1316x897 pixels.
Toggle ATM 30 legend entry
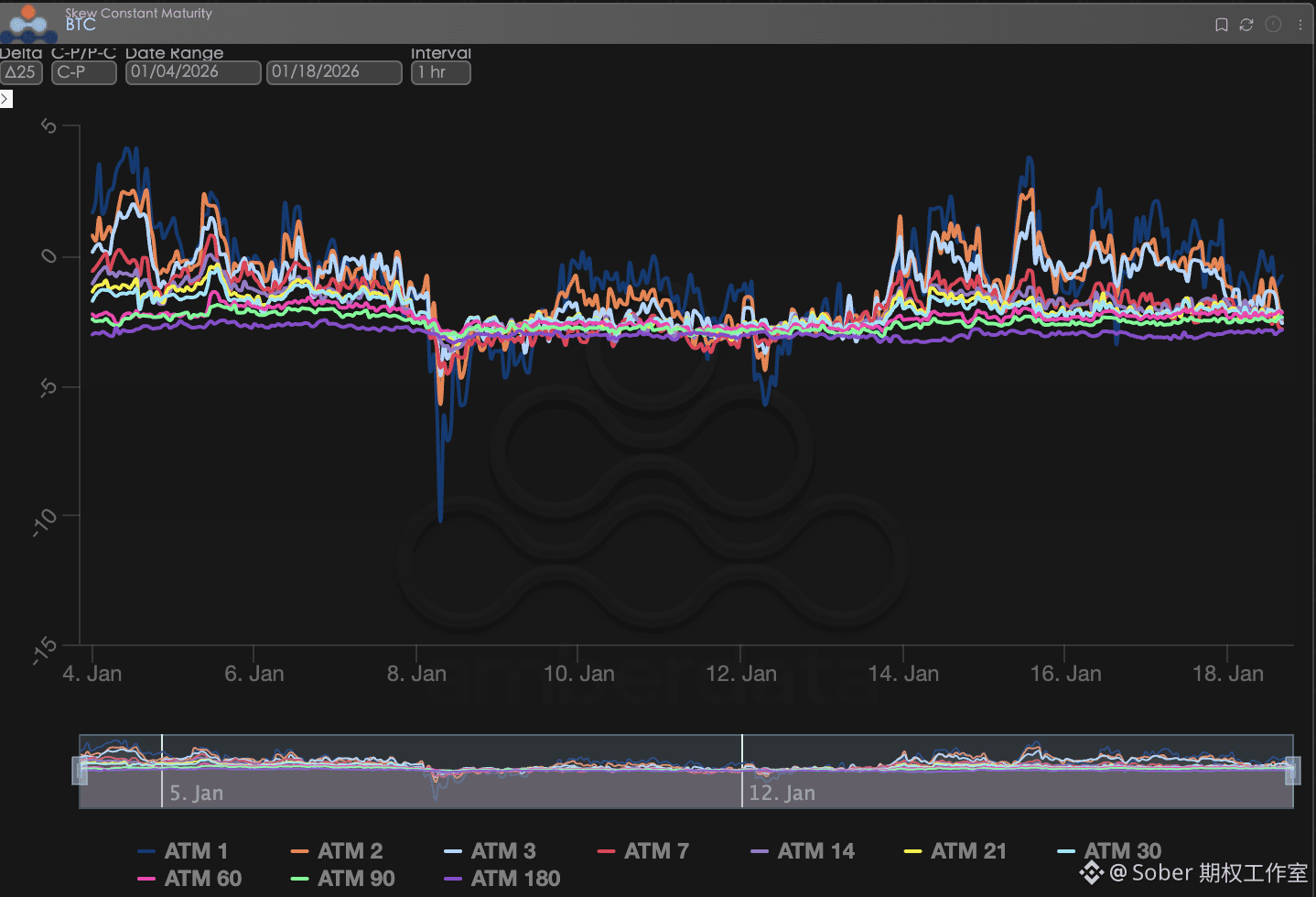pyautogui.click(x=1109, y=851)
